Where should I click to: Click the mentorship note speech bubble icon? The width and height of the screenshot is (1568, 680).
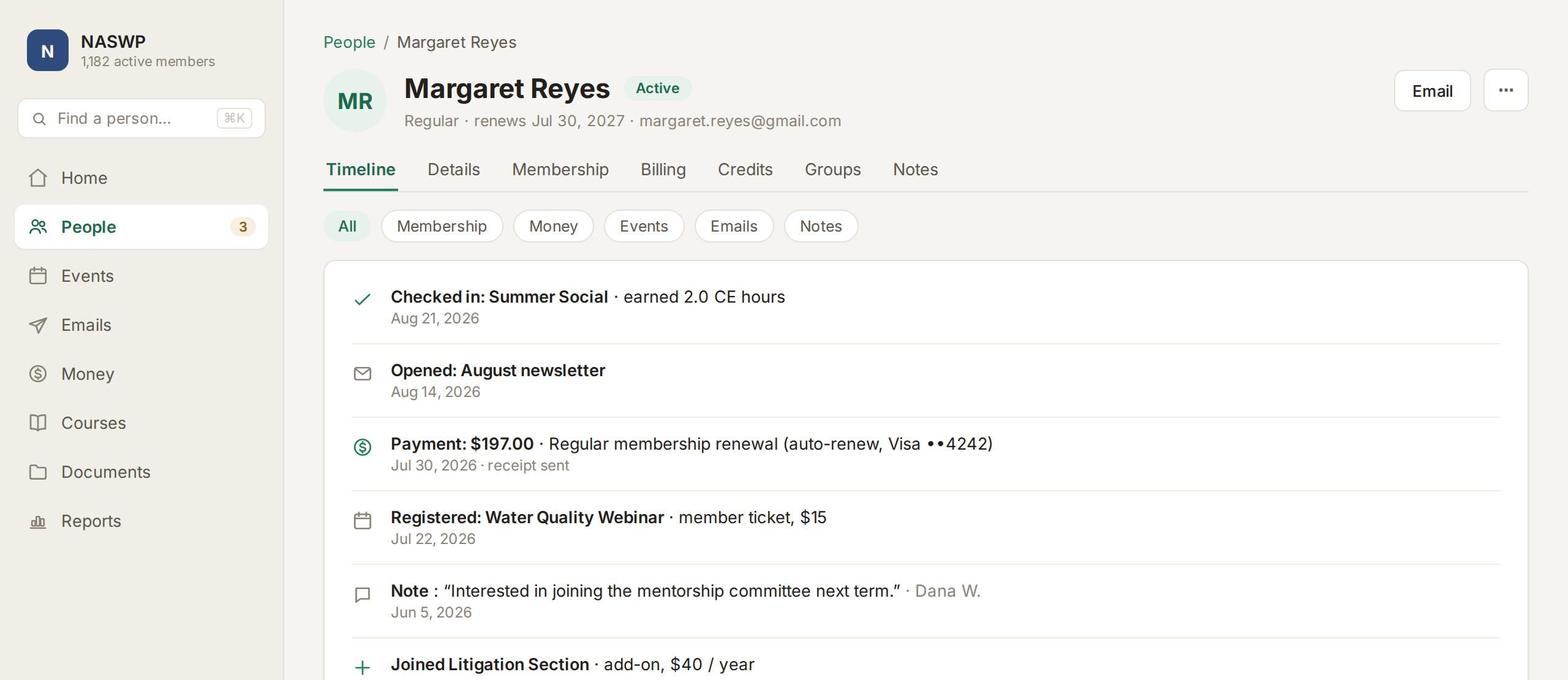tap(363, 595)
